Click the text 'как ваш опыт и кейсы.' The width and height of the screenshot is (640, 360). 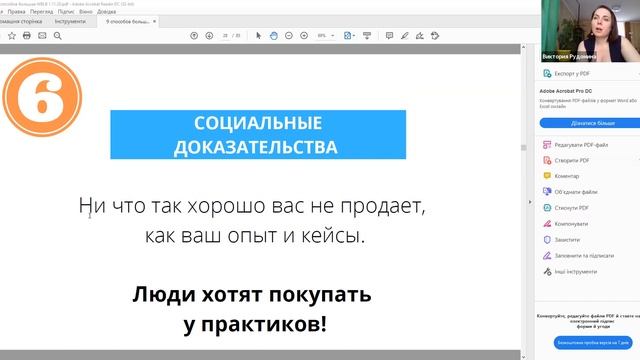tap(255, 236)
